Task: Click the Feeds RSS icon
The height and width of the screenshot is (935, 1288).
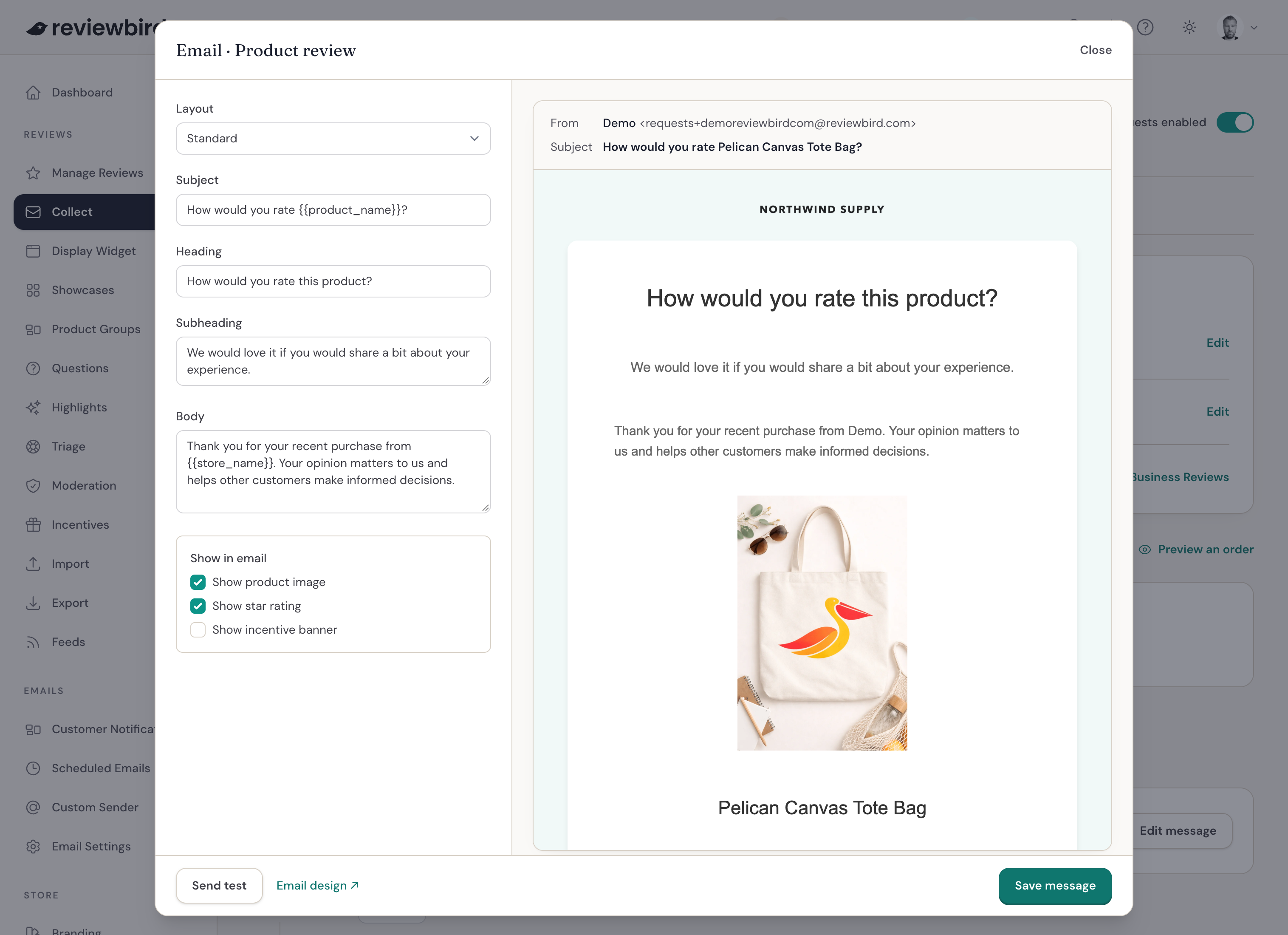Action: pyautogui.click(x=33, y=642)
